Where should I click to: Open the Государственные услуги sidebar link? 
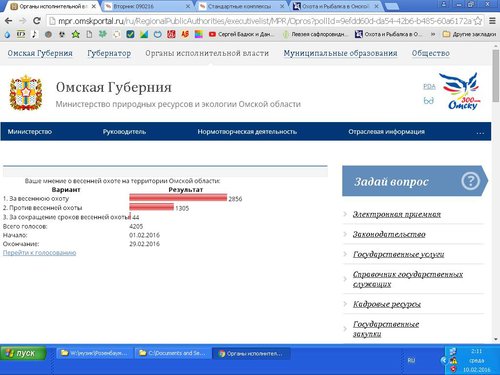pyautogui.click(x=398, y=254)
